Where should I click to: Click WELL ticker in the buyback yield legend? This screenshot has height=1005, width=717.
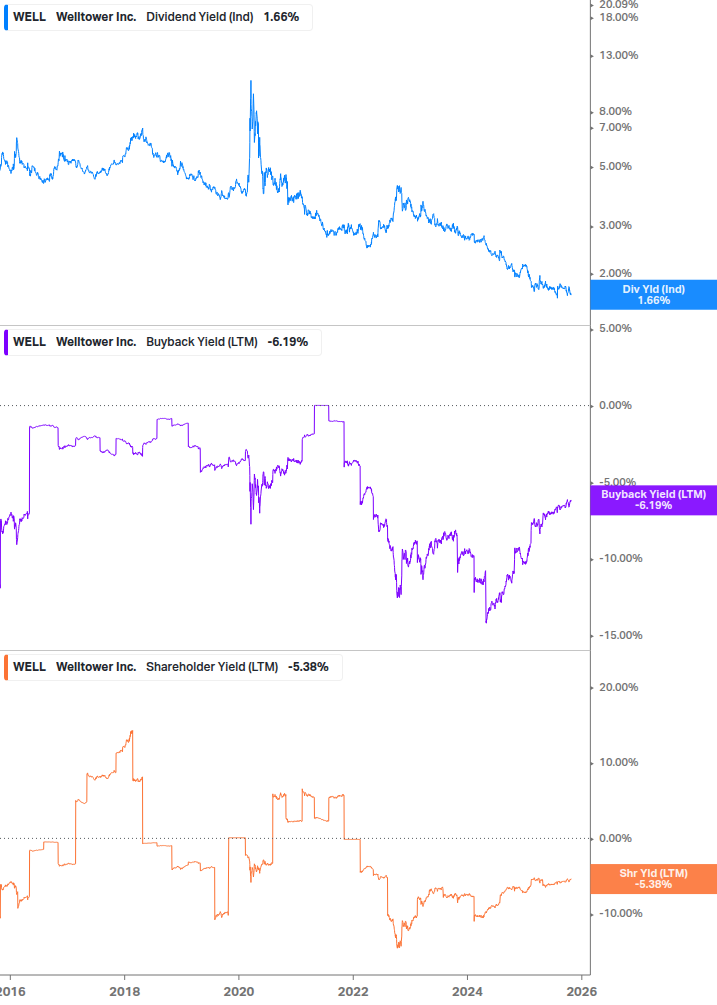[x=29, y=342]
